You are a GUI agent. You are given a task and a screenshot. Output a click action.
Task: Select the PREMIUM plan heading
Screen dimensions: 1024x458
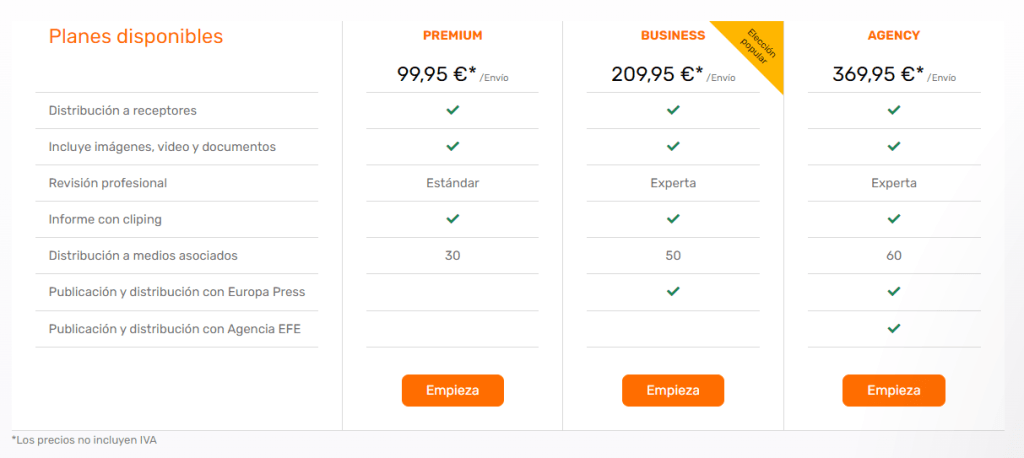pos(453,36)
